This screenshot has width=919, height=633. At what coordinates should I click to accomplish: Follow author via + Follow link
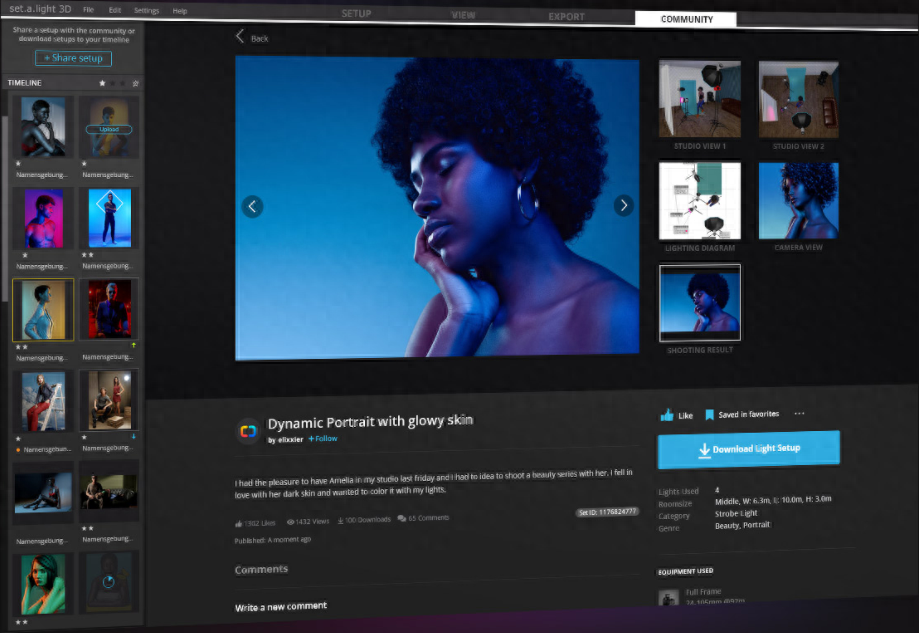[x=323, y=438]
